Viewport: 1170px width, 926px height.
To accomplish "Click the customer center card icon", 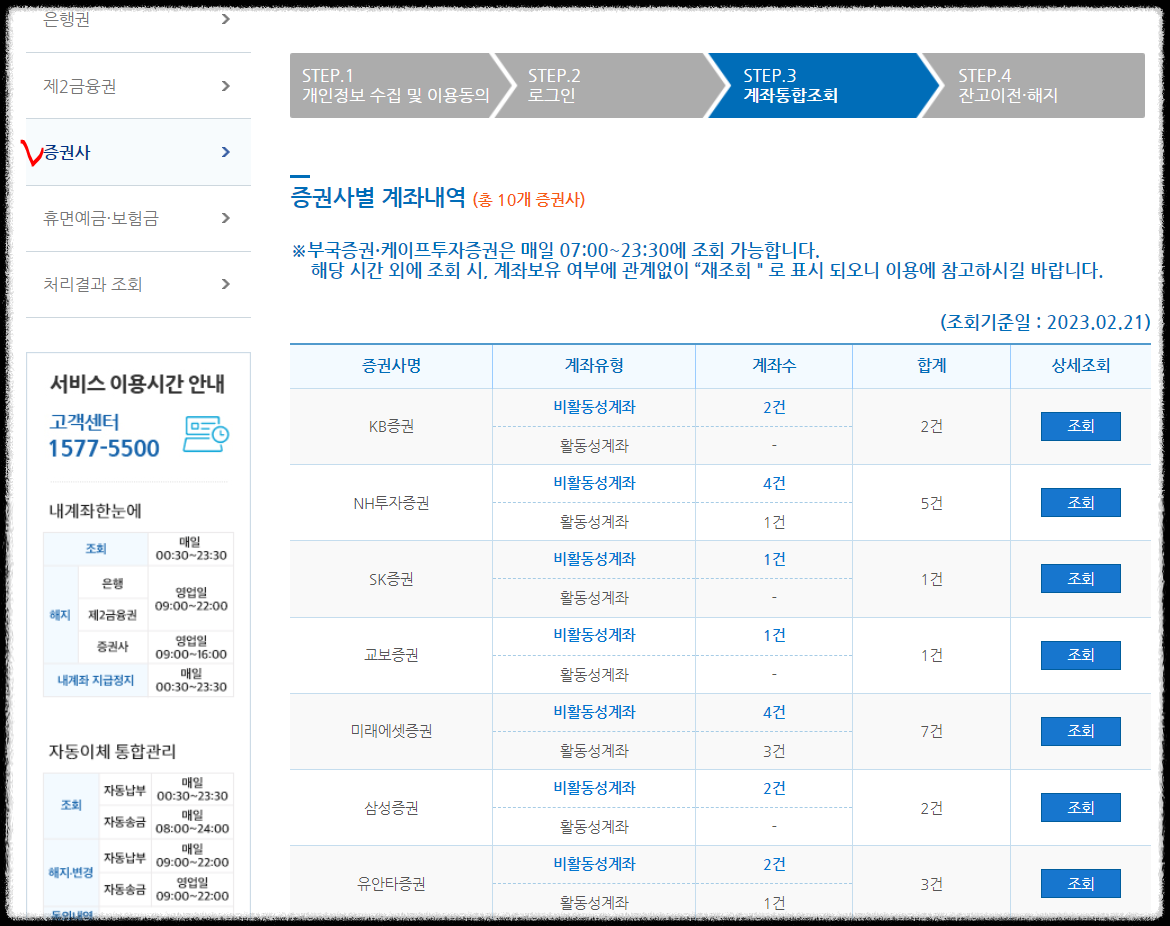I will click(206, 434).
